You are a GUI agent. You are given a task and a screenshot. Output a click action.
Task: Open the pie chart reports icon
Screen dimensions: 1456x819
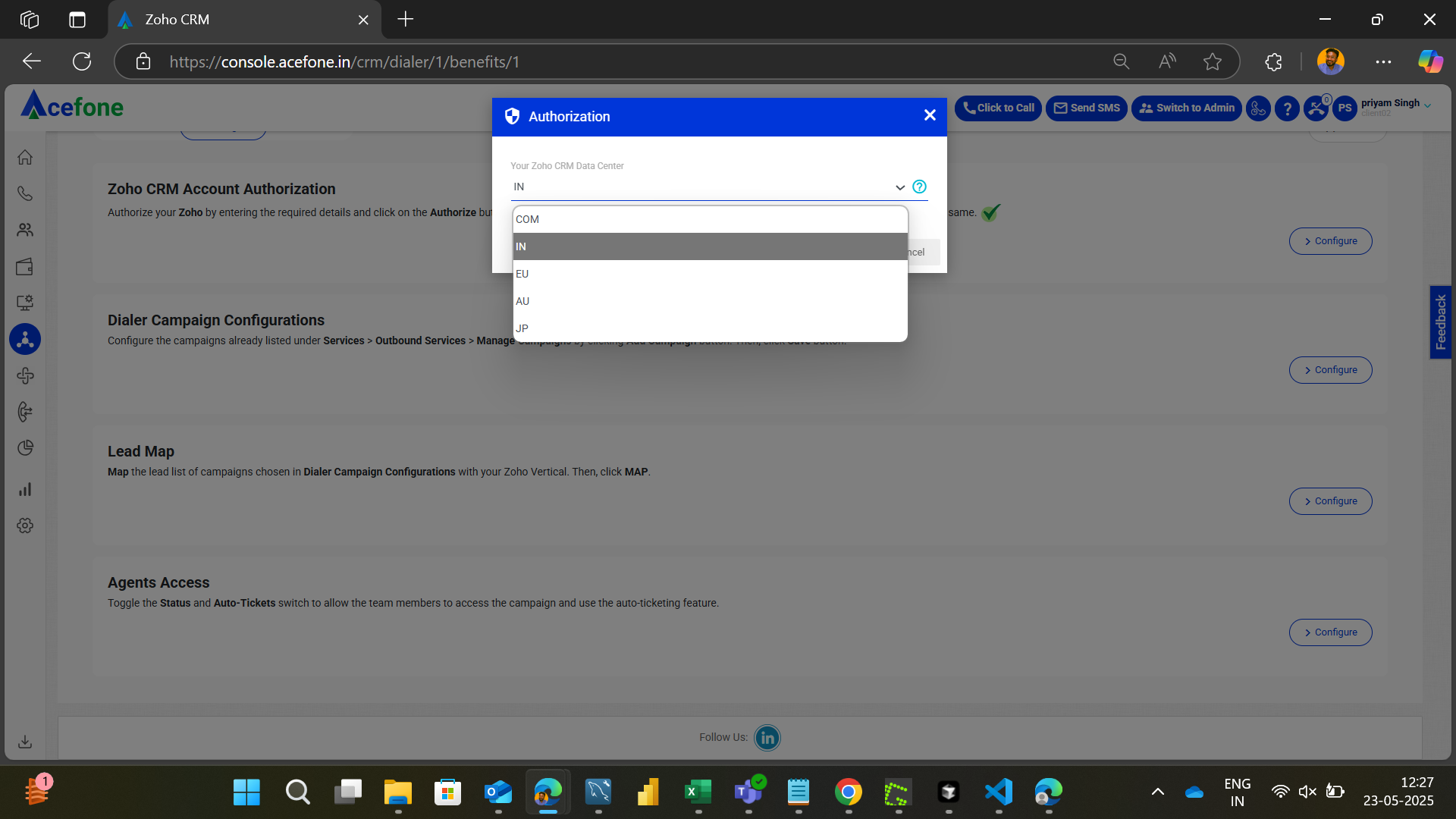coord(25,448)
